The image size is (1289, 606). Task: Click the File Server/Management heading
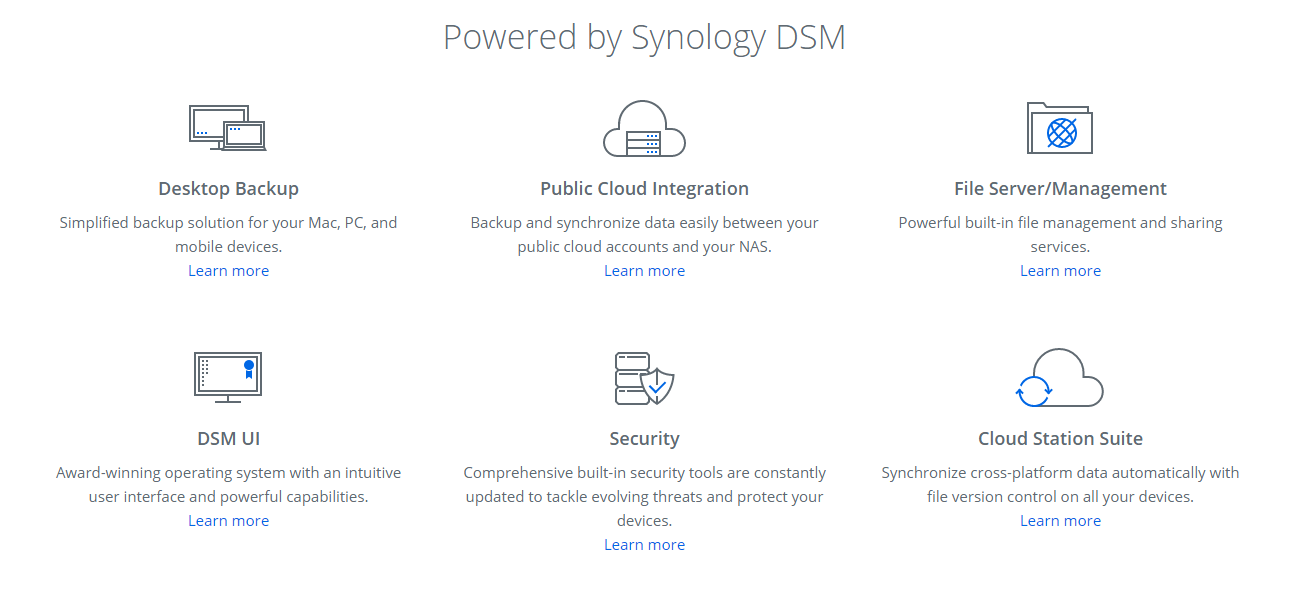[1060, 189]
